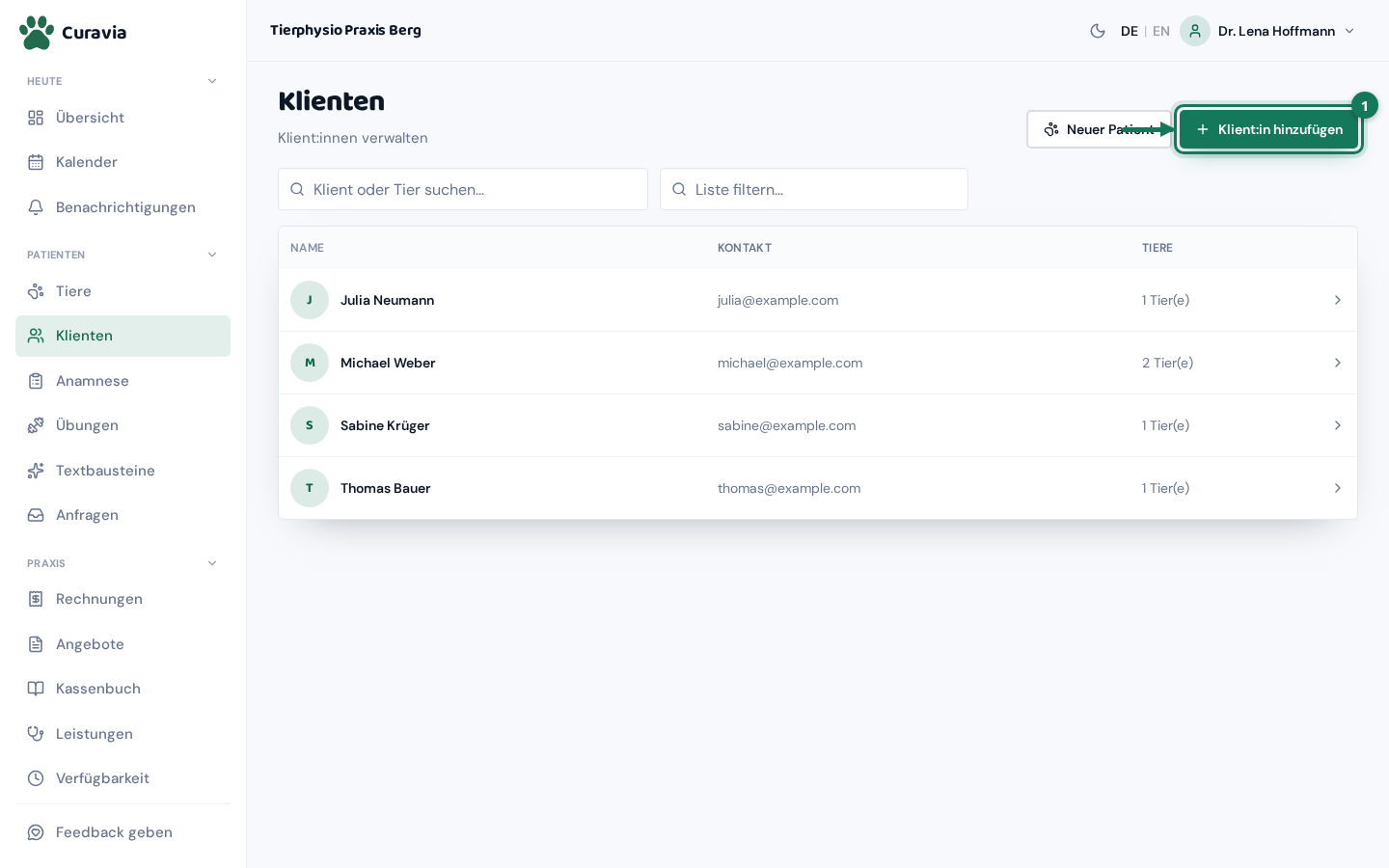Collapse the PATIENTEN sidebar section

point(212,255)
